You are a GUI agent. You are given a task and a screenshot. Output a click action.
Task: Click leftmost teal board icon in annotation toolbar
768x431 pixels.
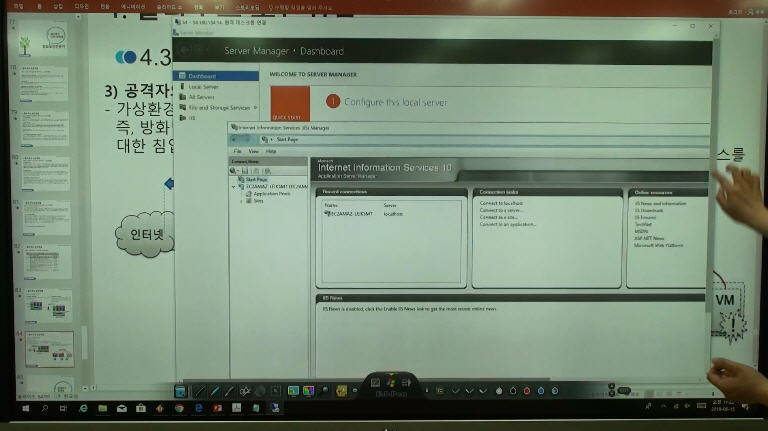(x=180, y=391)
